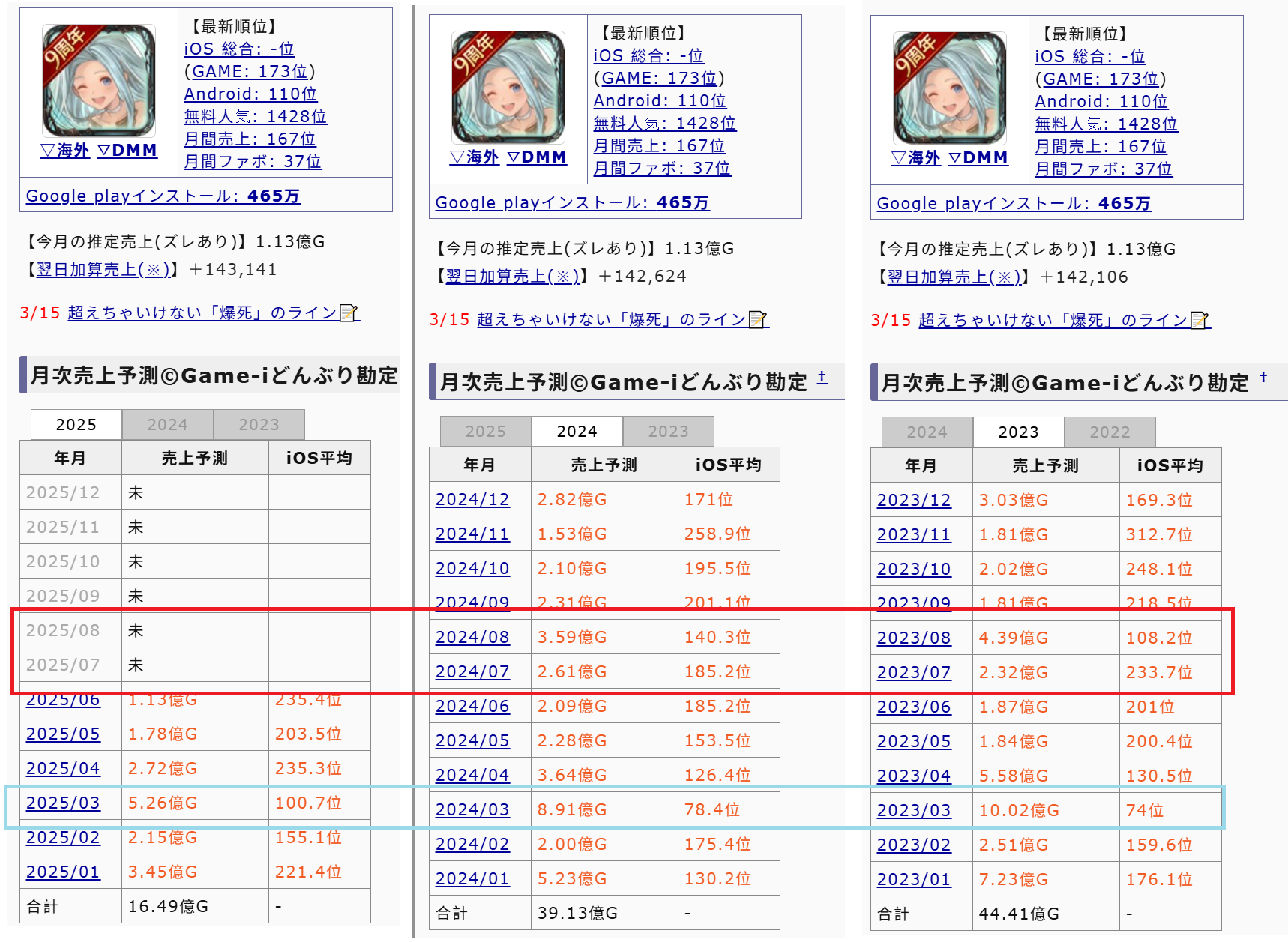Click the 16.49億G total cell
The height and width of the screenshot is (942, 1288).
195,906
